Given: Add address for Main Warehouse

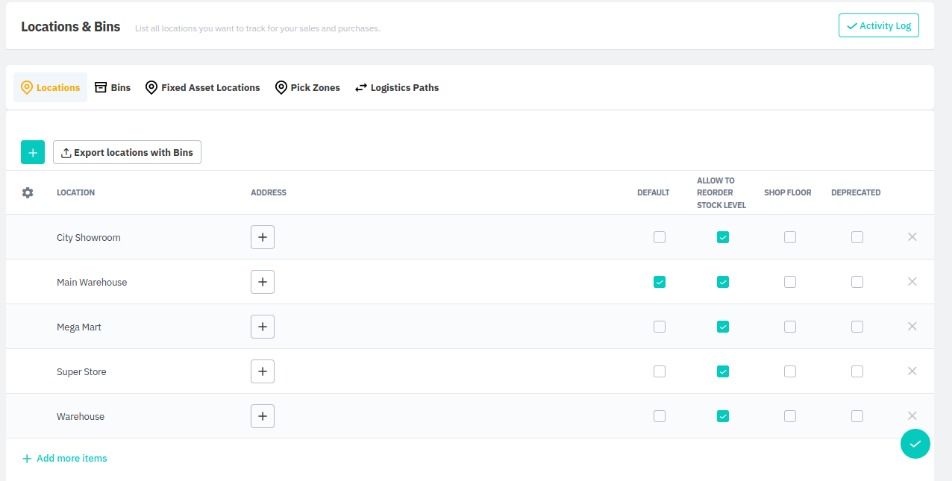Looking at the screenshot, I should [262, 282].
